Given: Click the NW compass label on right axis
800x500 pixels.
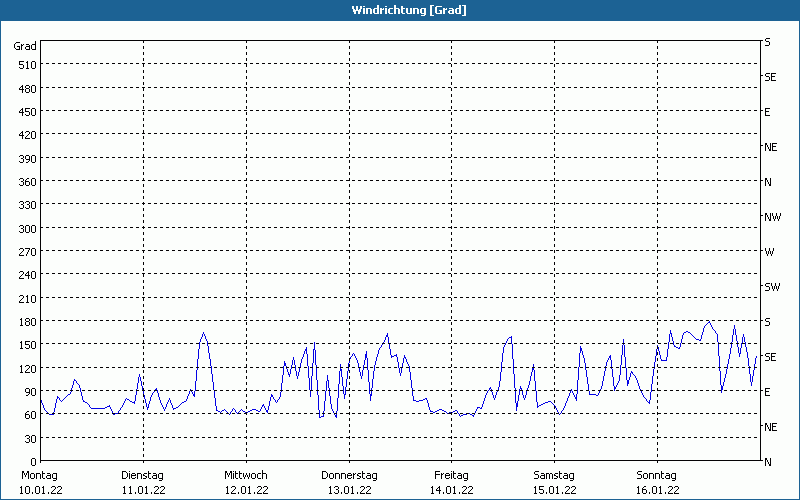Looking at the screenshot, I should point(772,217).
